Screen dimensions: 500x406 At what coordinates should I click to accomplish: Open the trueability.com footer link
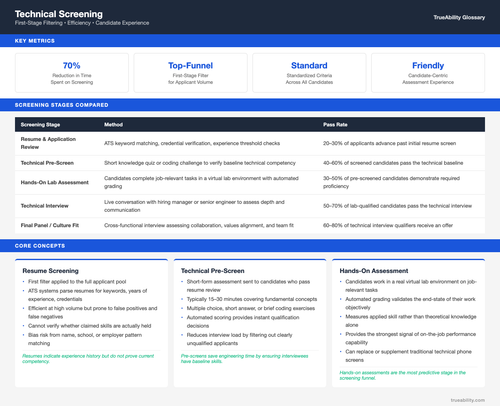[x=468, y=400]
